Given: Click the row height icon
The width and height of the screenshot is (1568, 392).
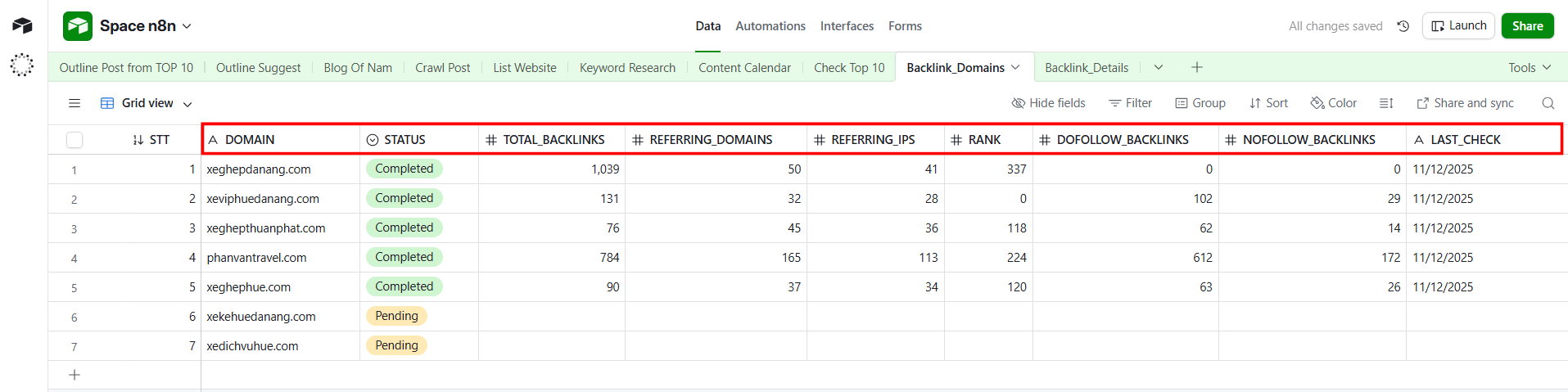Looking at the screenshot, I should point(1386,103).
